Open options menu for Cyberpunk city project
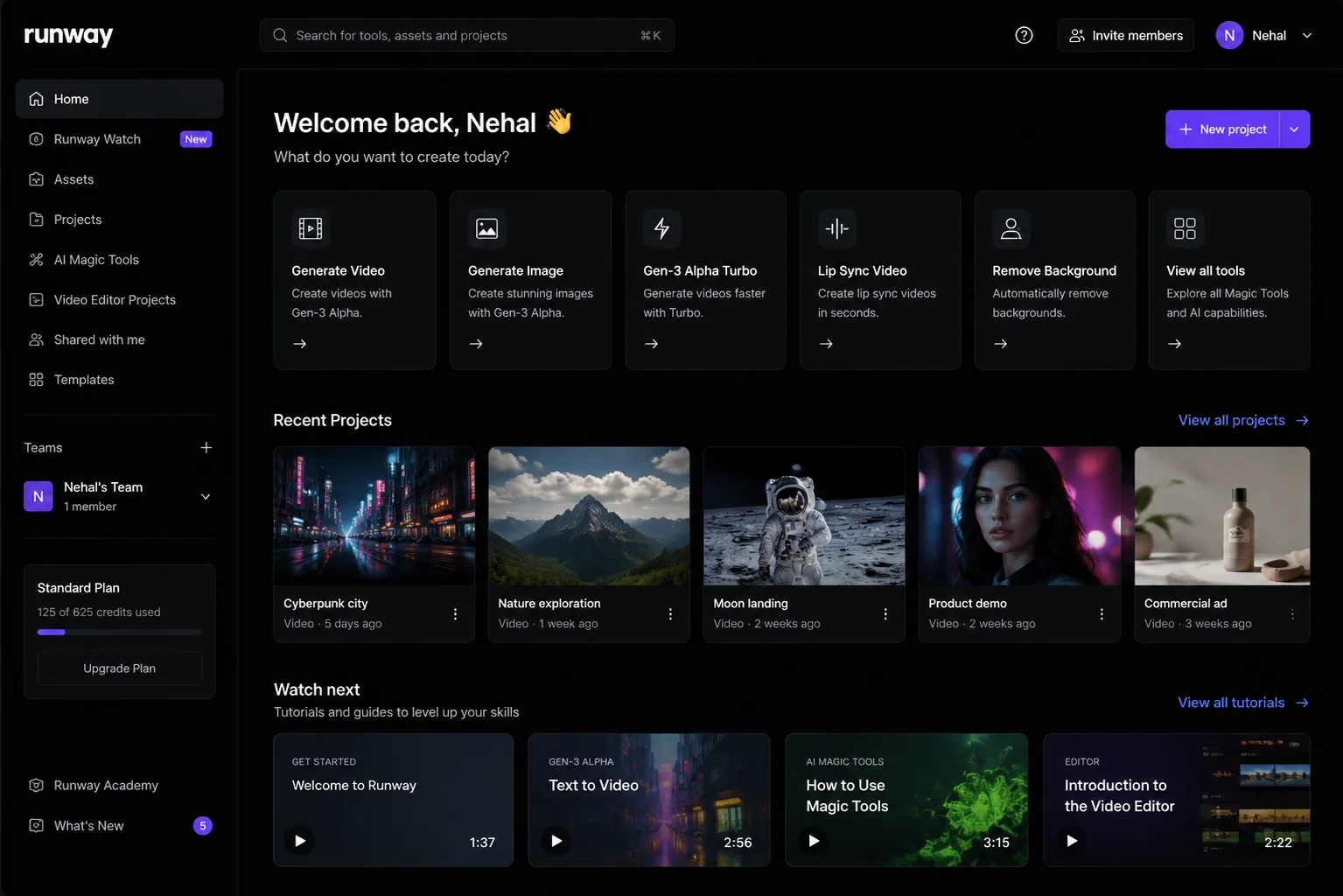 click(x=455, y=614)
